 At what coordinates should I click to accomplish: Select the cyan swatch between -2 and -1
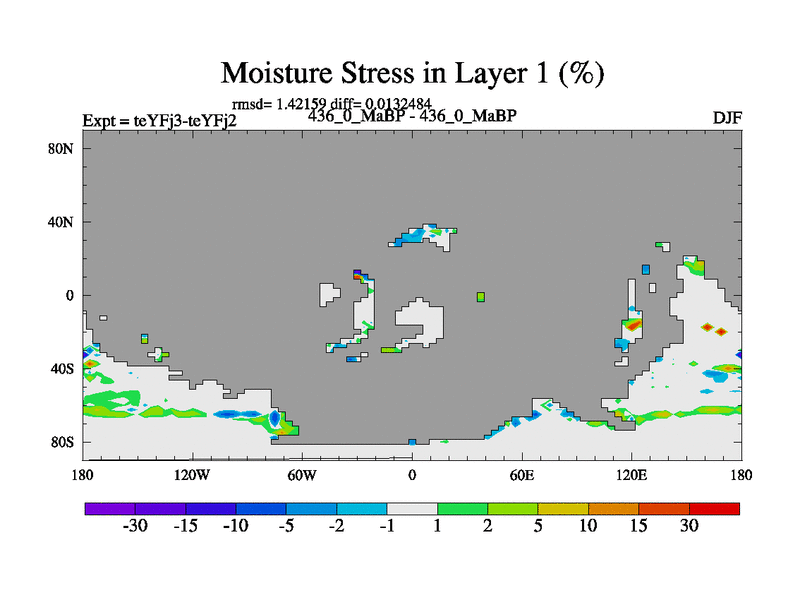point(362,508)
